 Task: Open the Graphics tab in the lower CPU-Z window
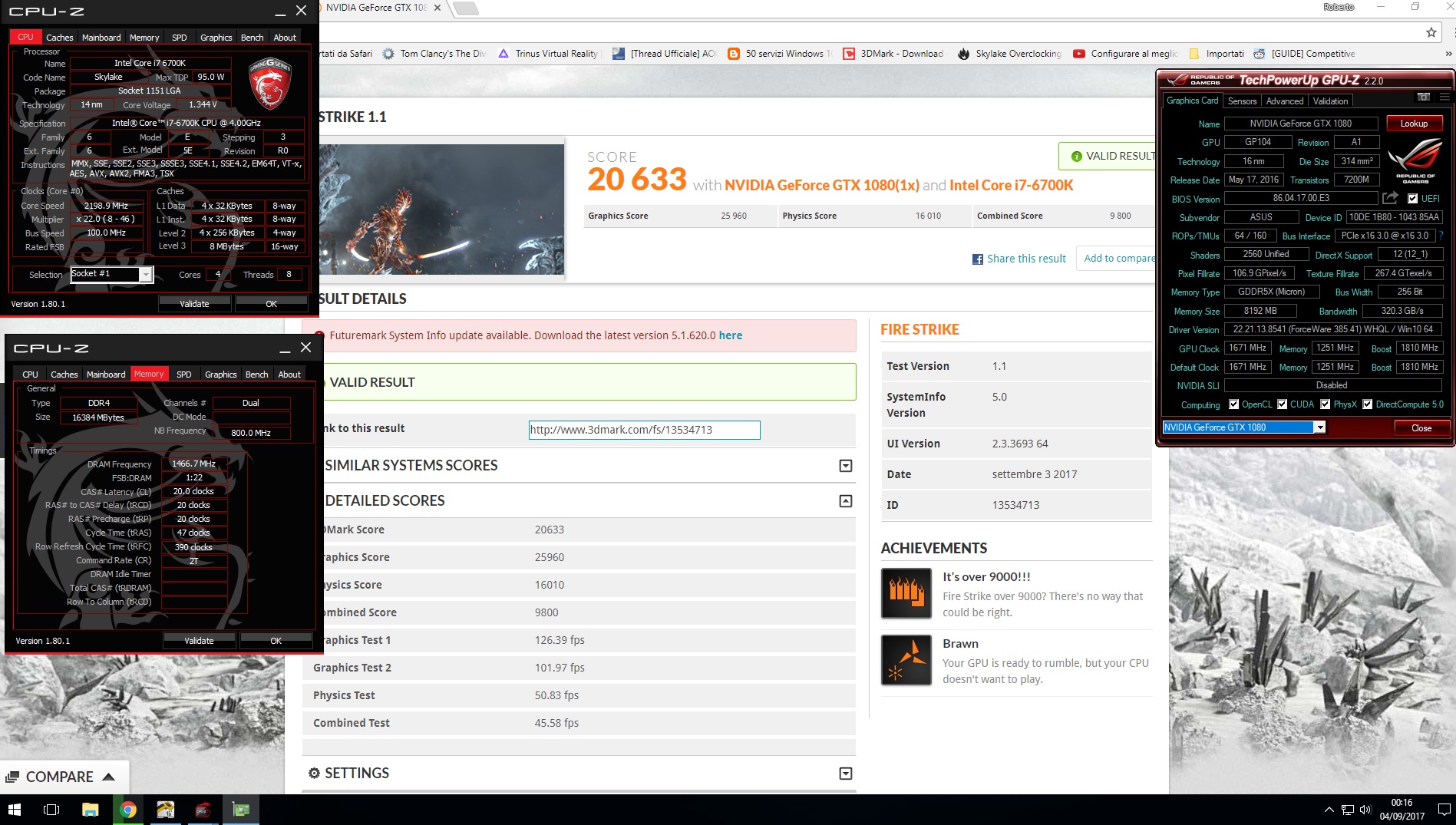220,375
